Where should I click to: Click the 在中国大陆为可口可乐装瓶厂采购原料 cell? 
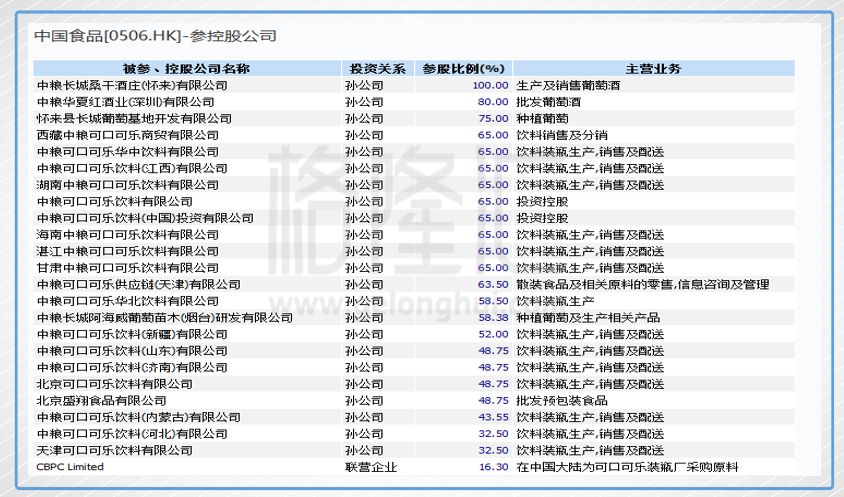pos(627,467)
